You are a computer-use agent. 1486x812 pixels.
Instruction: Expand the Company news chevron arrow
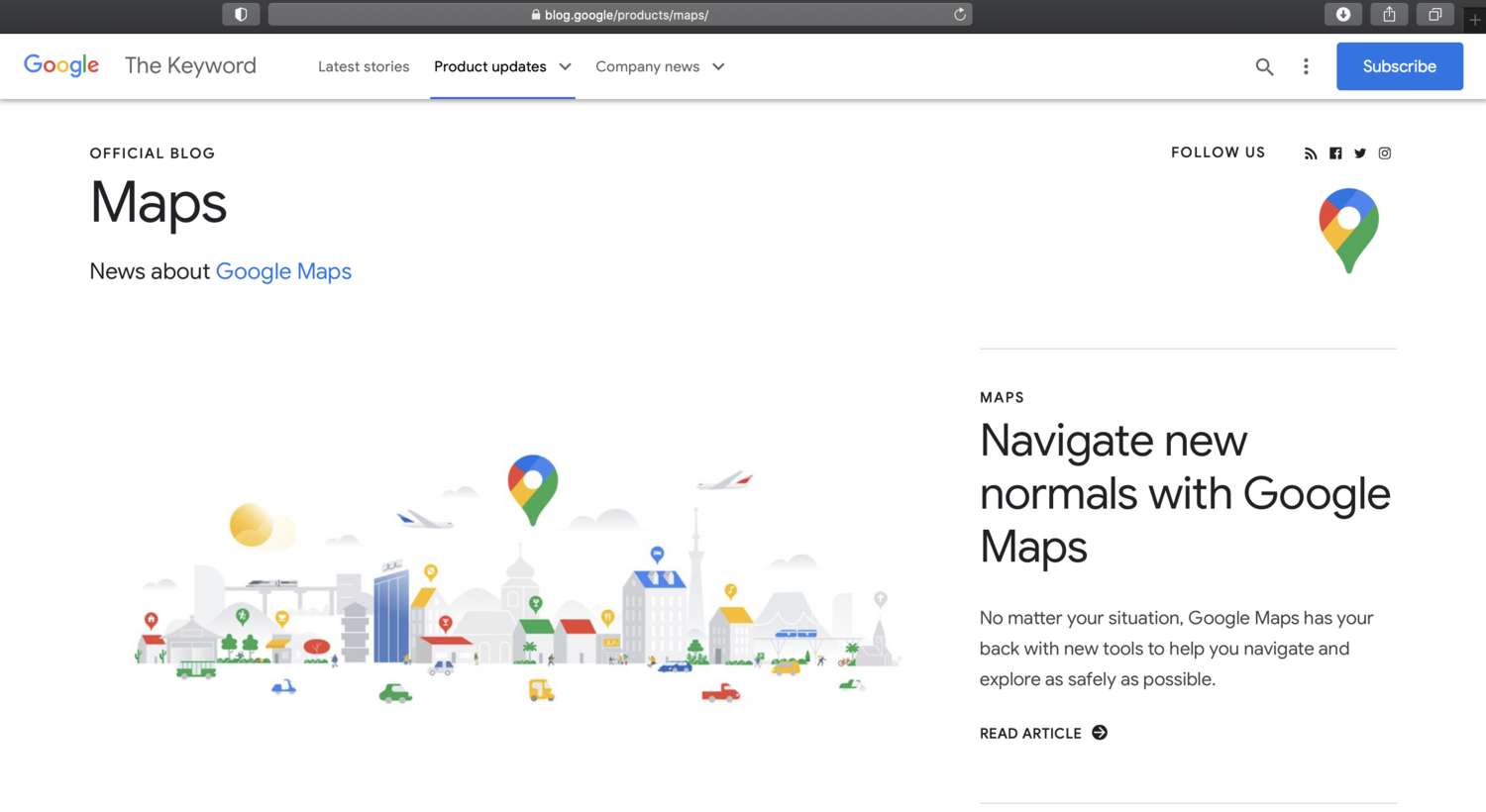718,66
